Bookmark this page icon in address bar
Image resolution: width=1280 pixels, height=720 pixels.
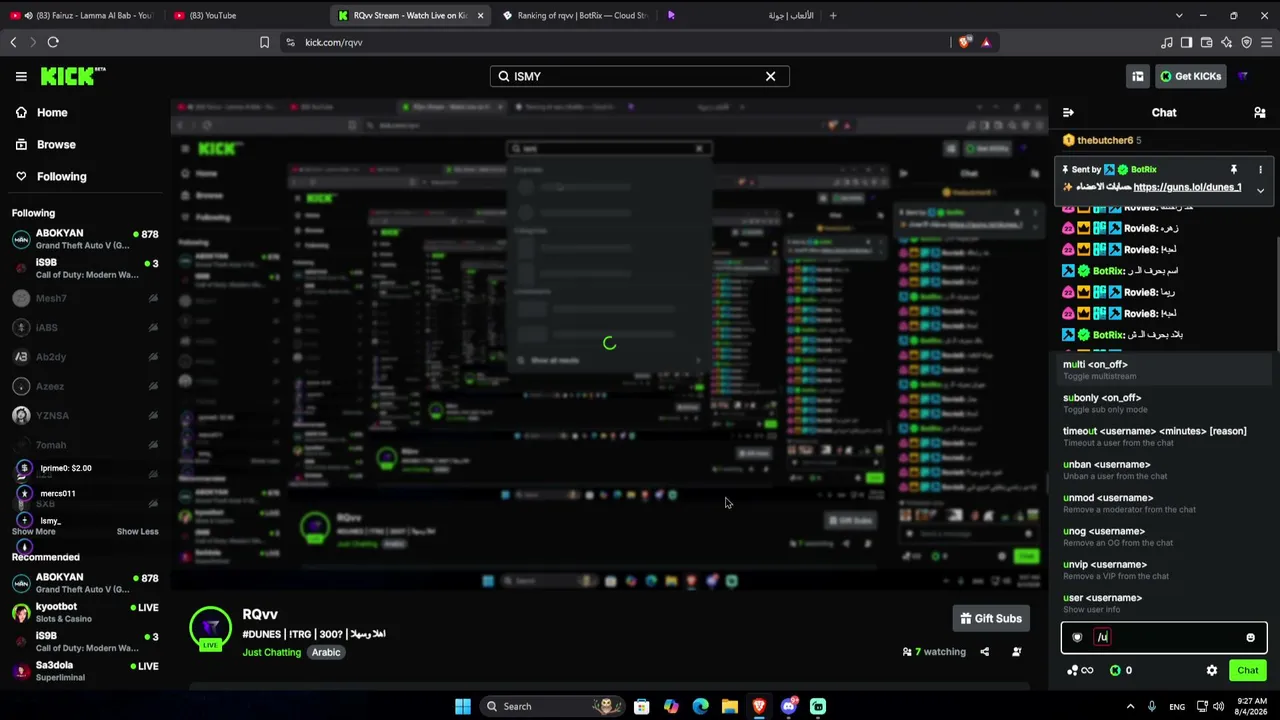264,42
